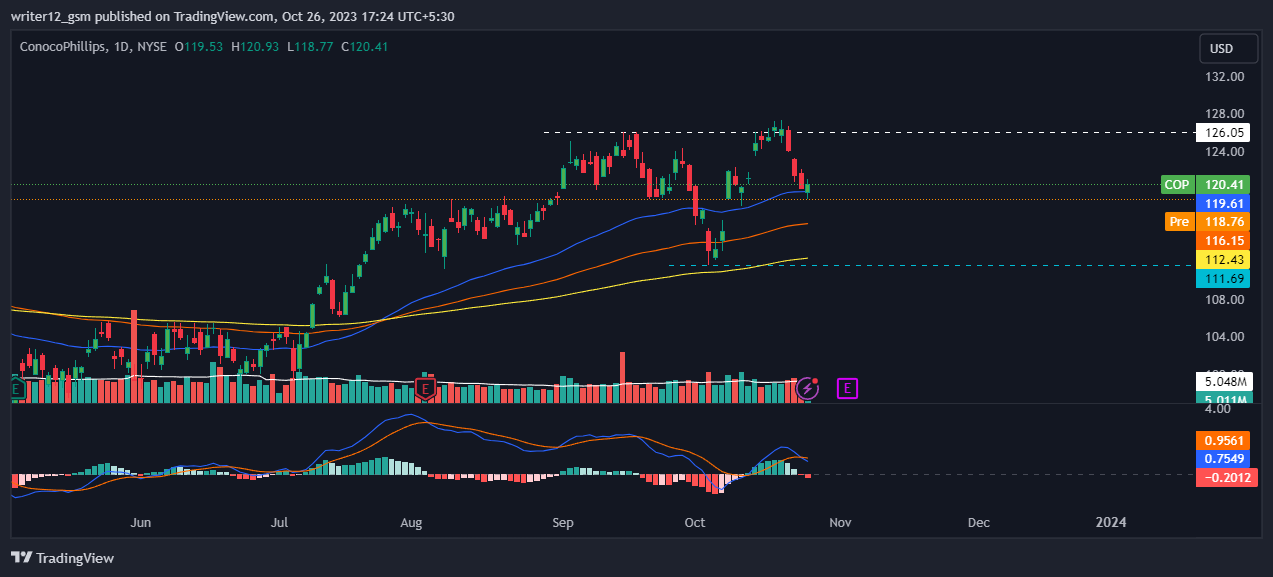Click the Aug label on time axis

click(411, 522)
